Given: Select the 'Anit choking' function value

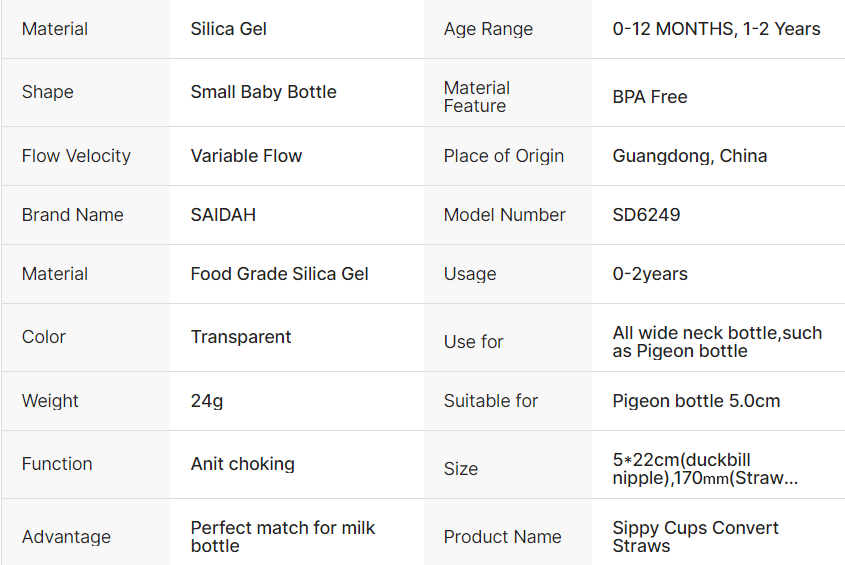Looking at the screenshot, I should click(x=242, y=464).
